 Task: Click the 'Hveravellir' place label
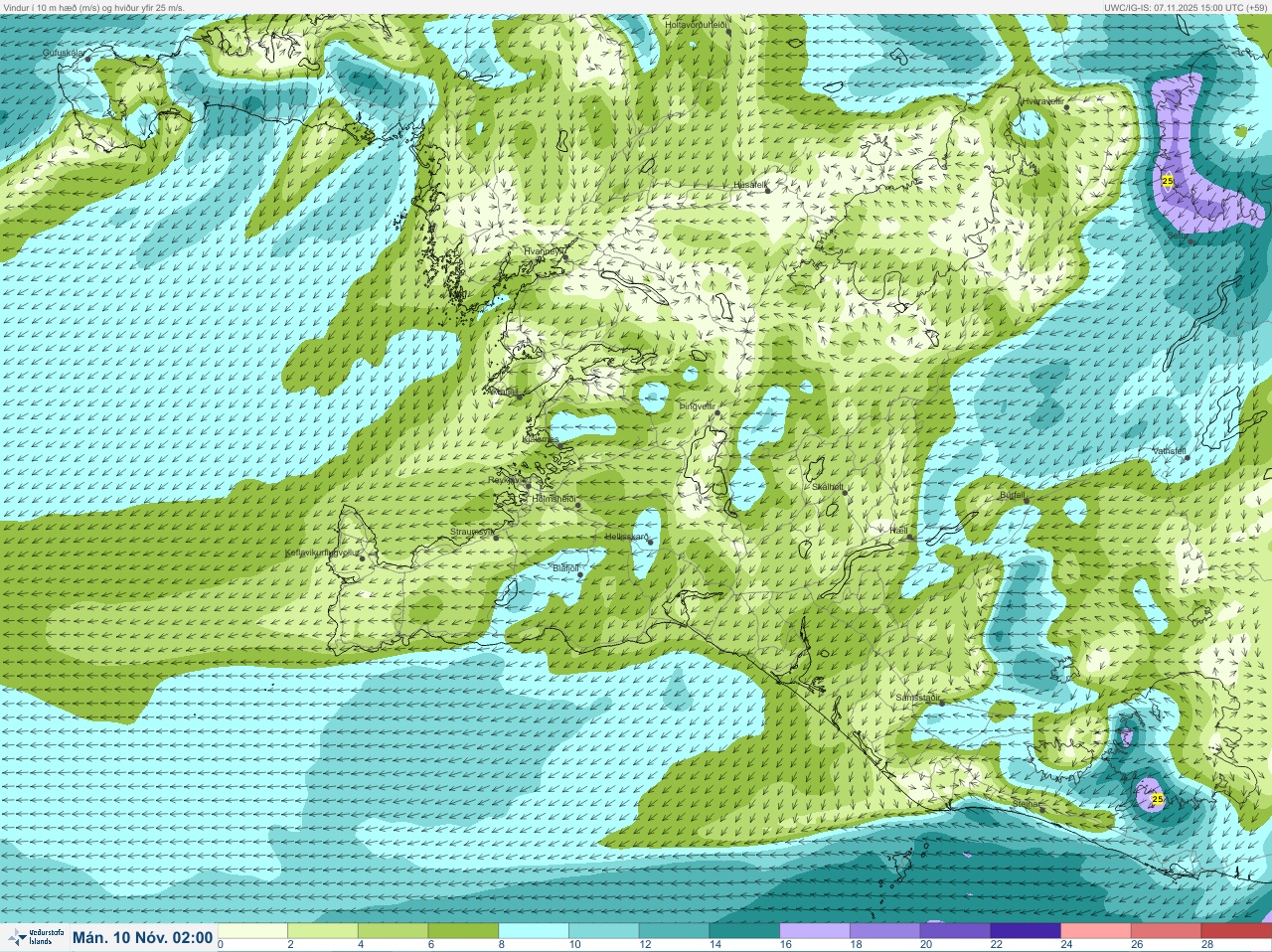(1043, 101)
